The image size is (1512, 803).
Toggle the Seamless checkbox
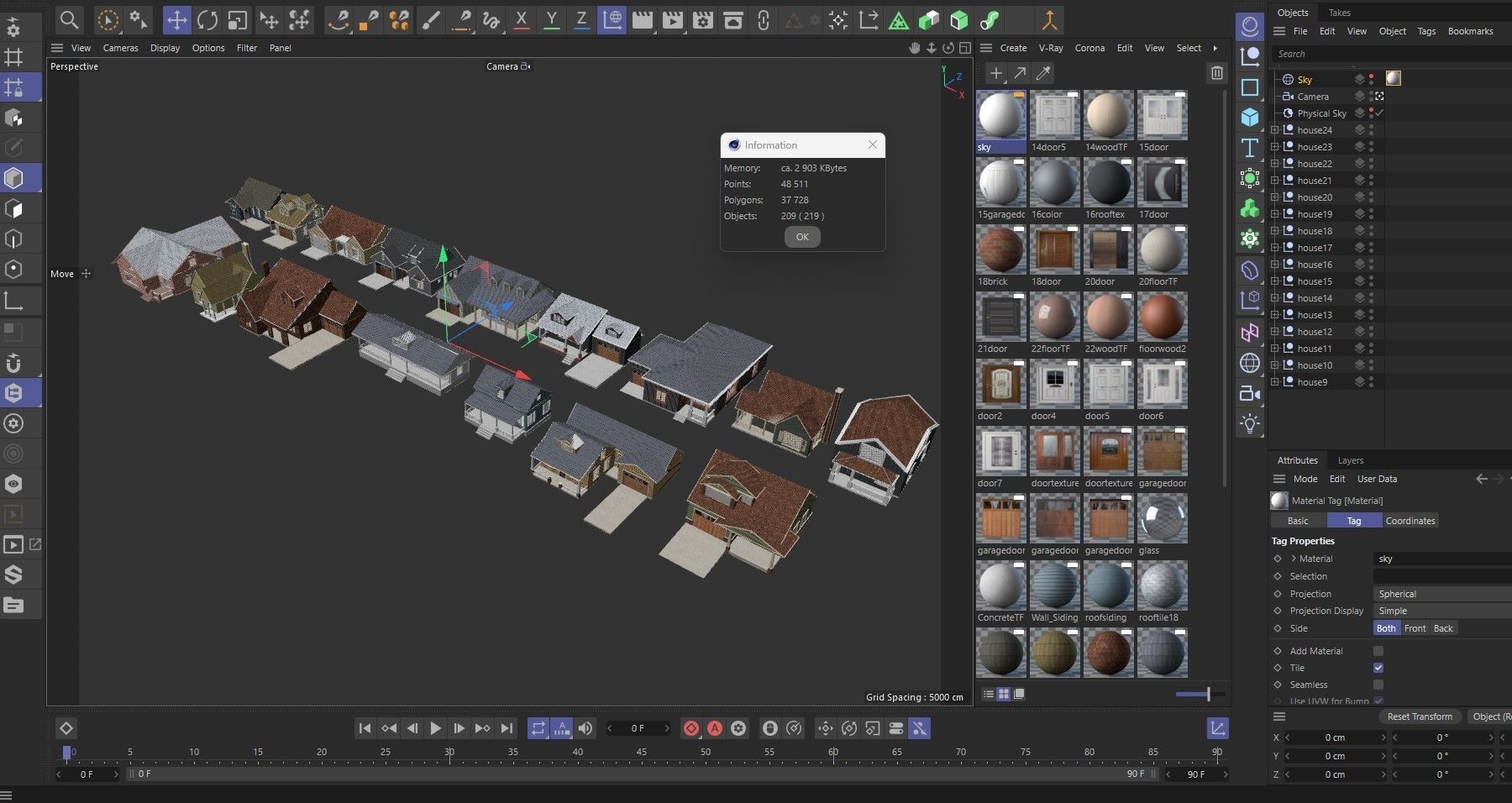pos(1378,685)
